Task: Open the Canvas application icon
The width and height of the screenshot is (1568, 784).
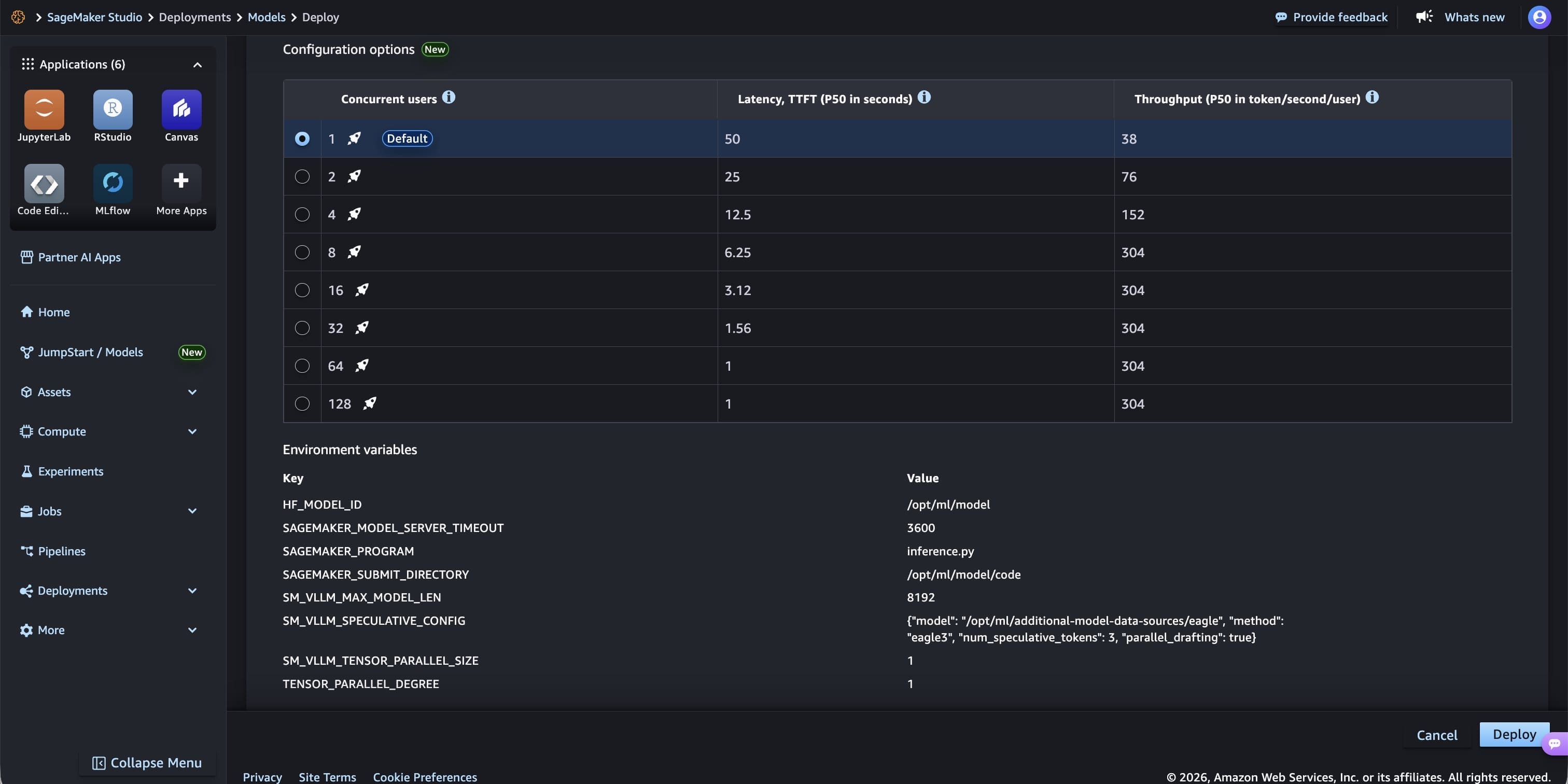Action: pyautogui.click(x=181, y=109)
